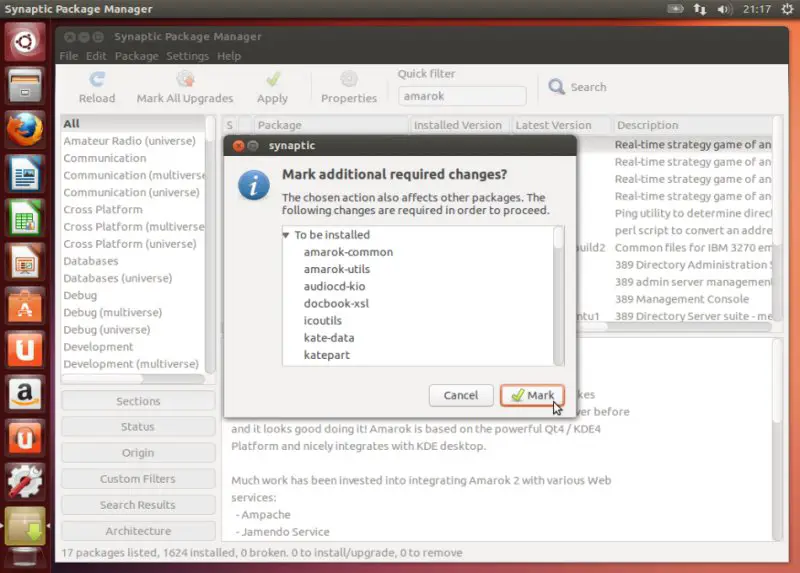The image size is (800, 573).
Task: Open Ubuntu One dock icon
Action: click(24, 350)
